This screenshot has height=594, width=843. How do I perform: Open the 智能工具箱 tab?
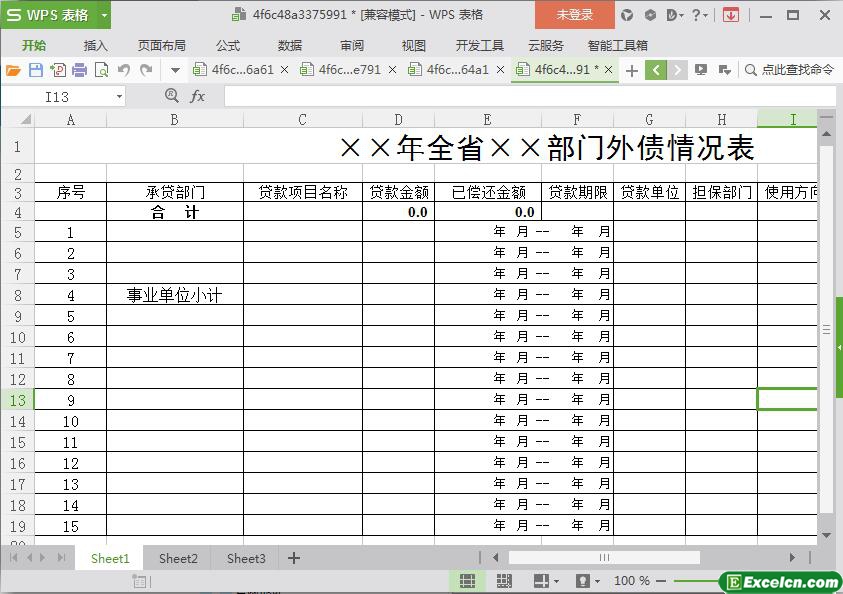(618, 46)
